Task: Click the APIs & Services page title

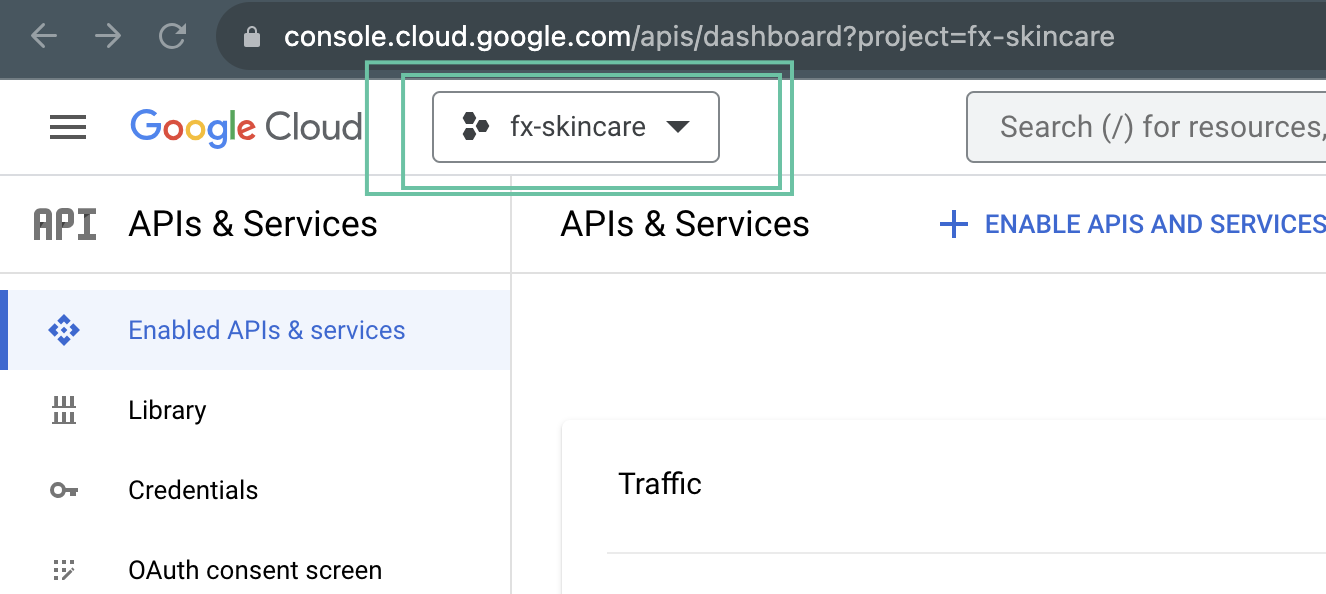Action: click(x=685, y=224)
